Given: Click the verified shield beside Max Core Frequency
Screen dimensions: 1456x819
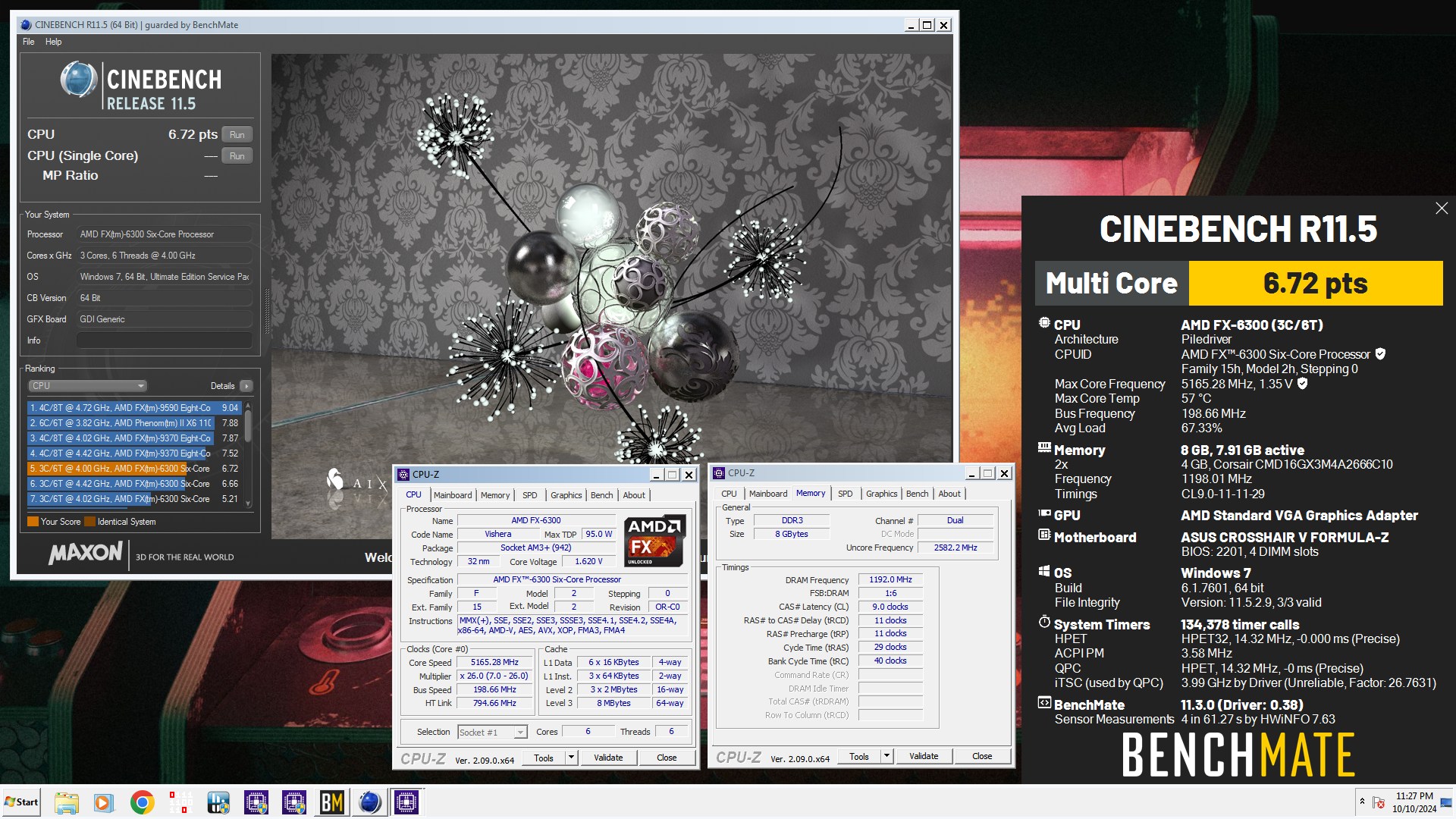Looking at the screenshot, I should pyautogui.click(x=1302, y=384).
